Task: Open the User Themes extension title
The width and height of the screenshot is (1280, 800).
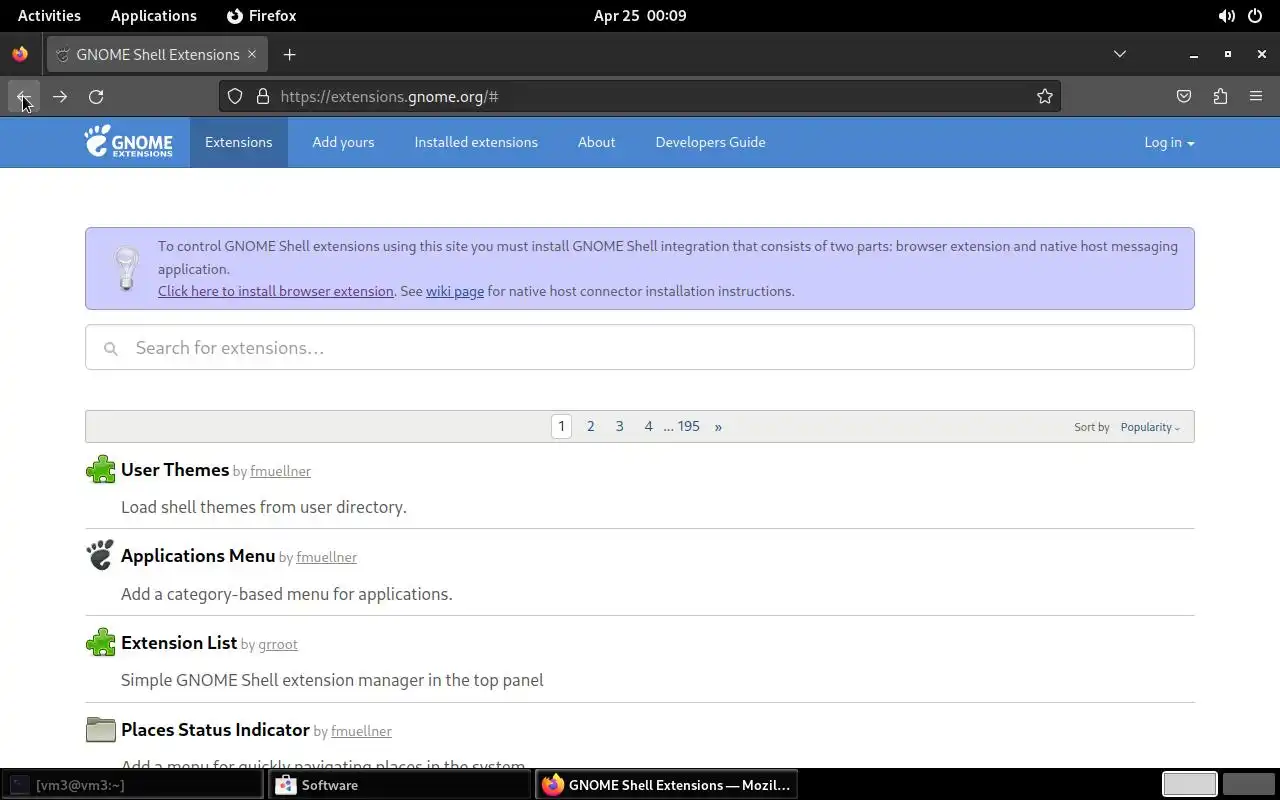Action: [175, 469]
